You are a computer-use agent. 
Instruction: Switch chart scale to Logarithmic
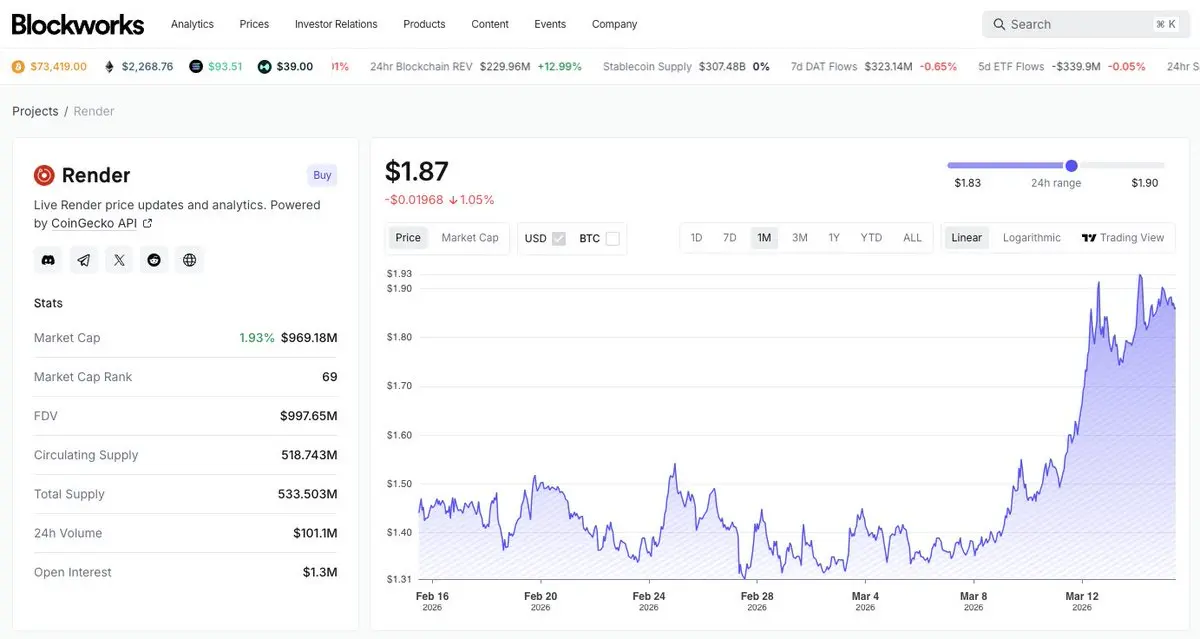(x=1031, y=238)
